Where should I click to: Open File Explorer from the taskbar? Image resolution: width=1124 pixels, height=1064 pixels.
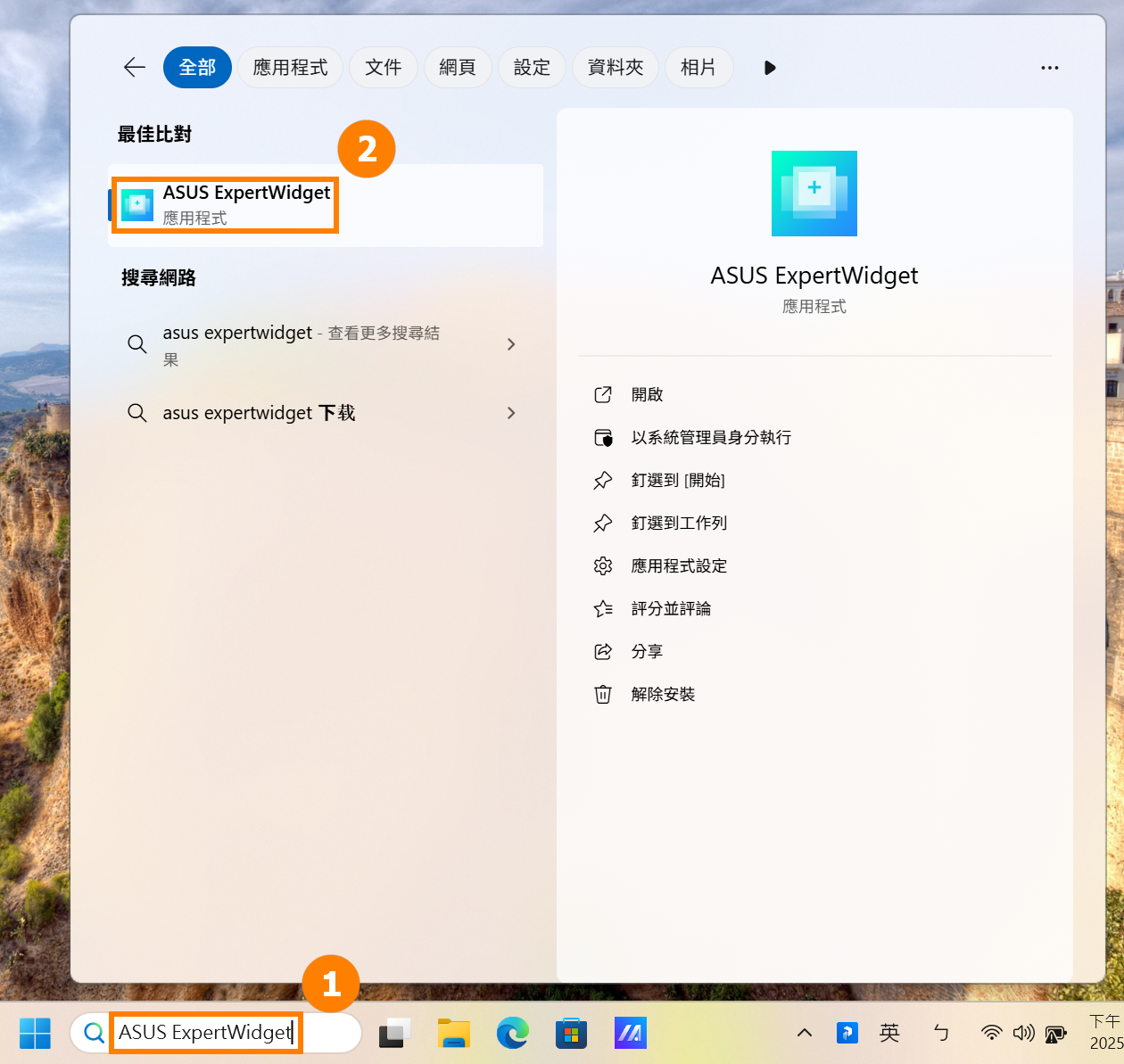click(x=454, y=1033)
